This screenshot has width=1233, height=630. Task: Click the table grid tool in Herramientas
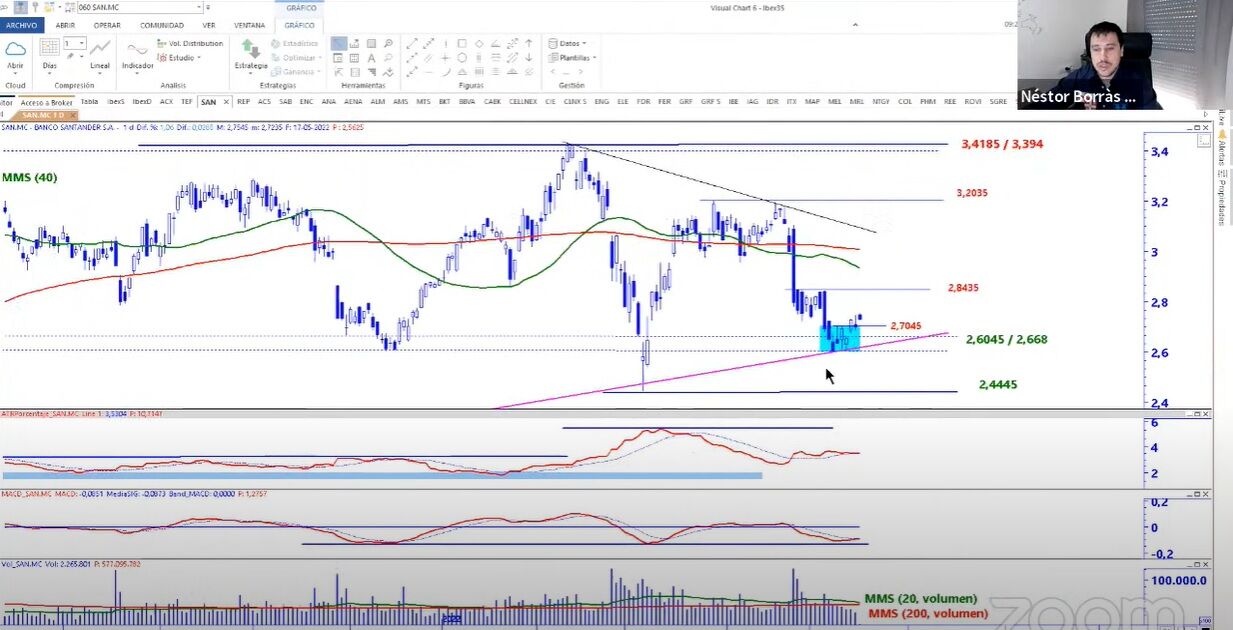click(354, 58)
